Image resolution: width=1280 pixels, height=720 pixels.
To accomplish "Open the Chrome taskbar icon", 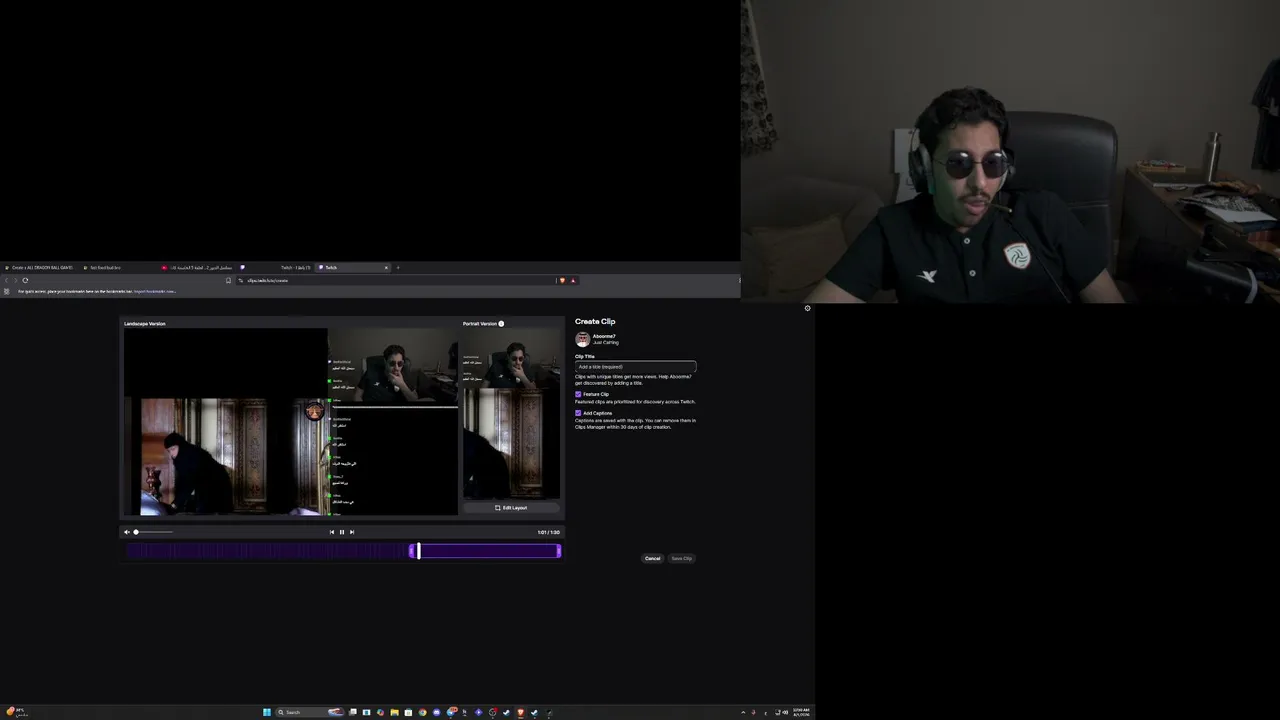I will [x=422, y=712].
